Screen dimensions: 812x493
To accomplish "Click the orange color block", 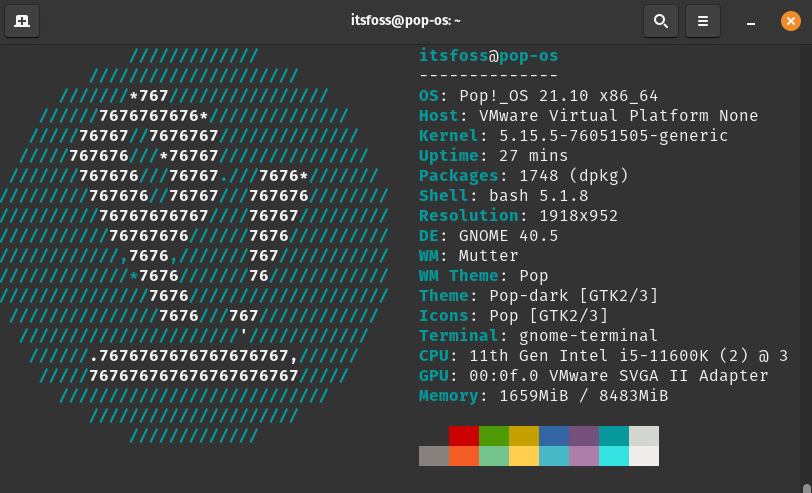I will pyautogui.click(x=464, y=456).
